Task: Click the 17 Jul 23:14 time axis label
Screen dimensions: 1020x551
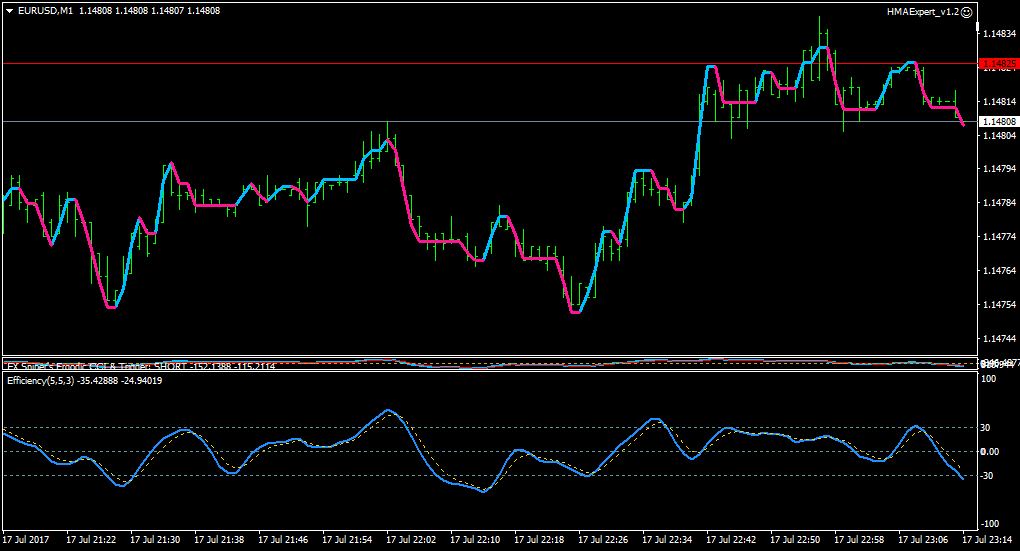Action: 987,539
